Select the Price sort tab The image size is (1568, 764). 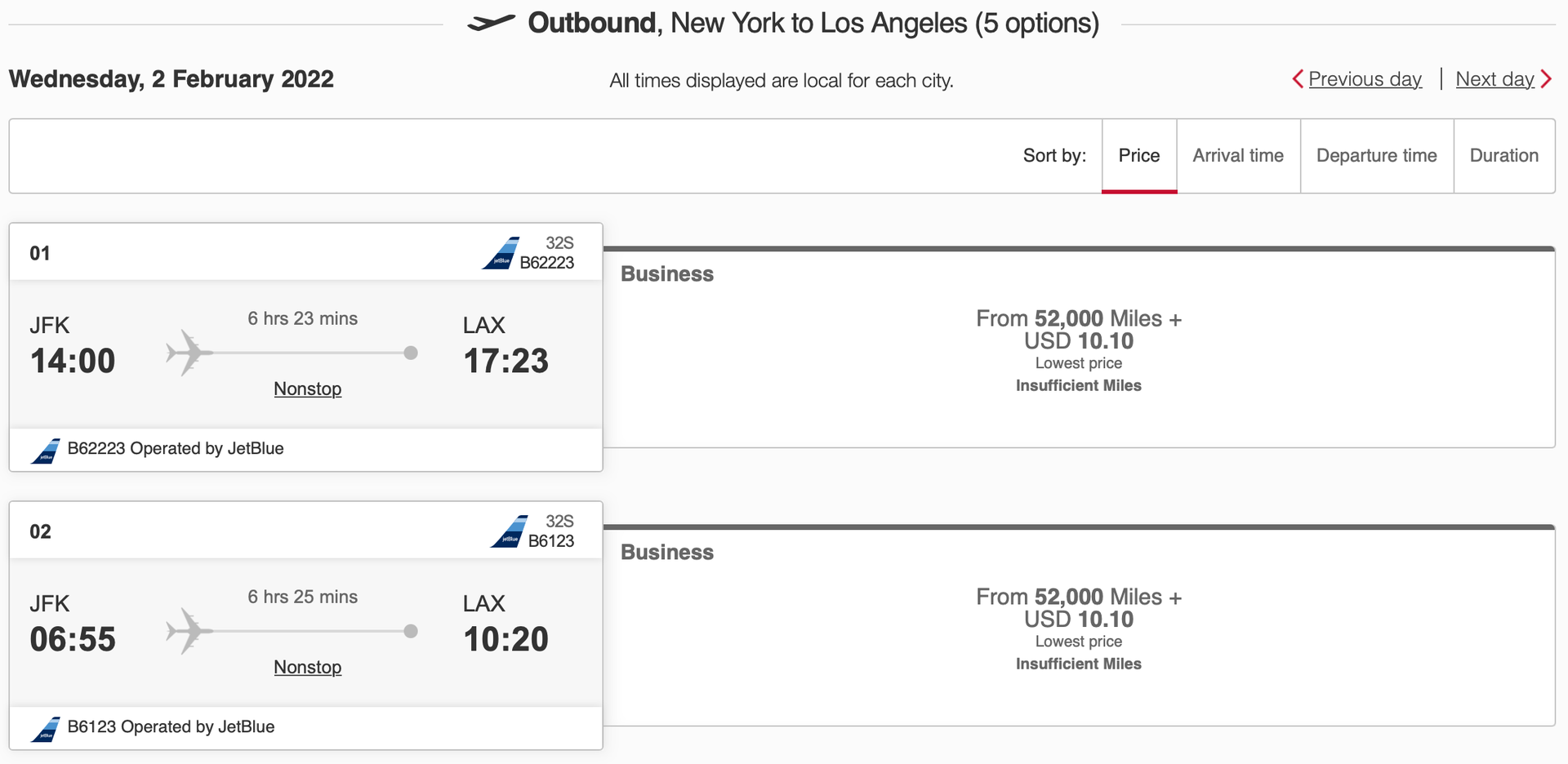pyautogui.click(x=1139, y=155)
